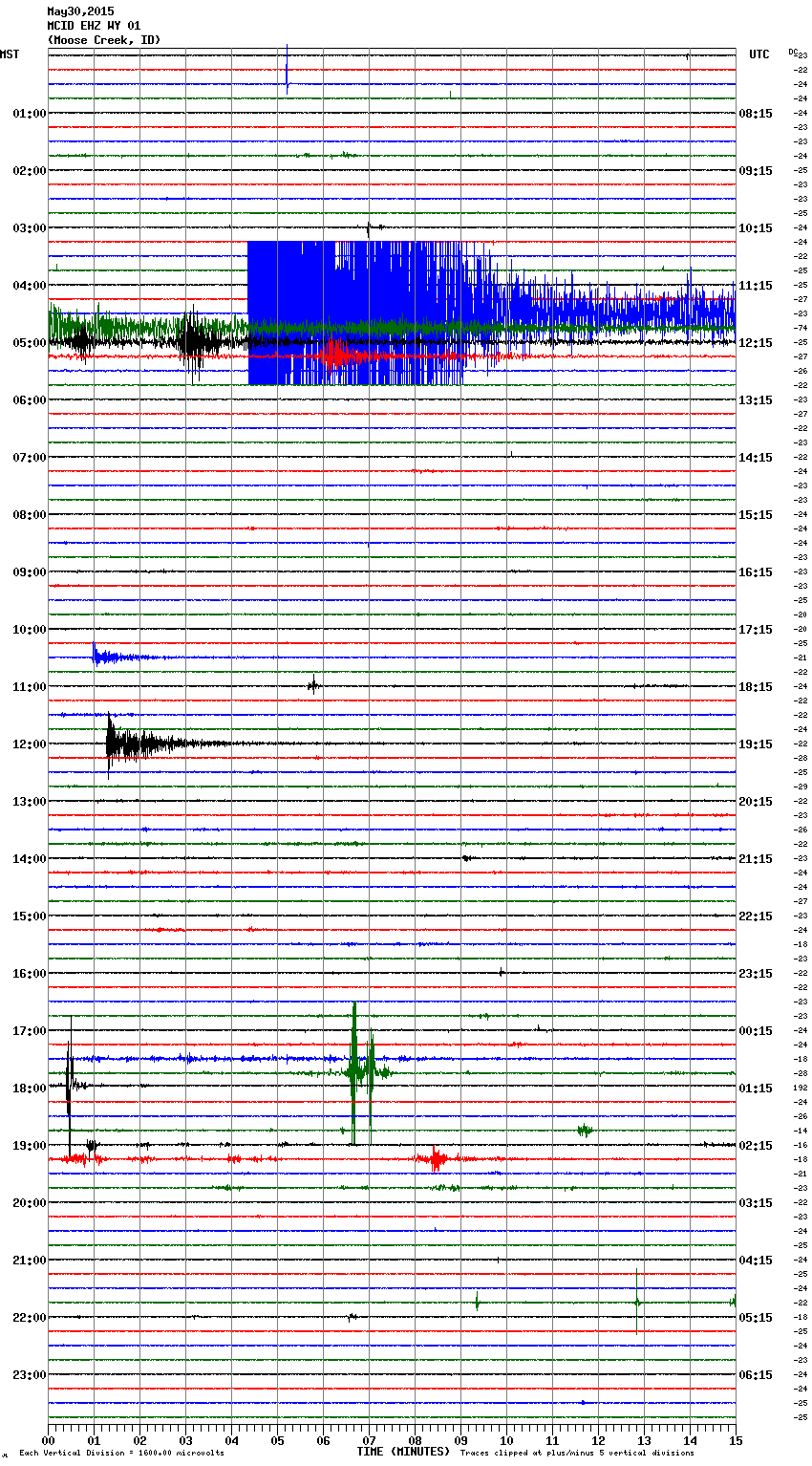Click minute 00 on the bottom axis
This screenshot has width=812, height=1466.
click(x=48, y=1440)
